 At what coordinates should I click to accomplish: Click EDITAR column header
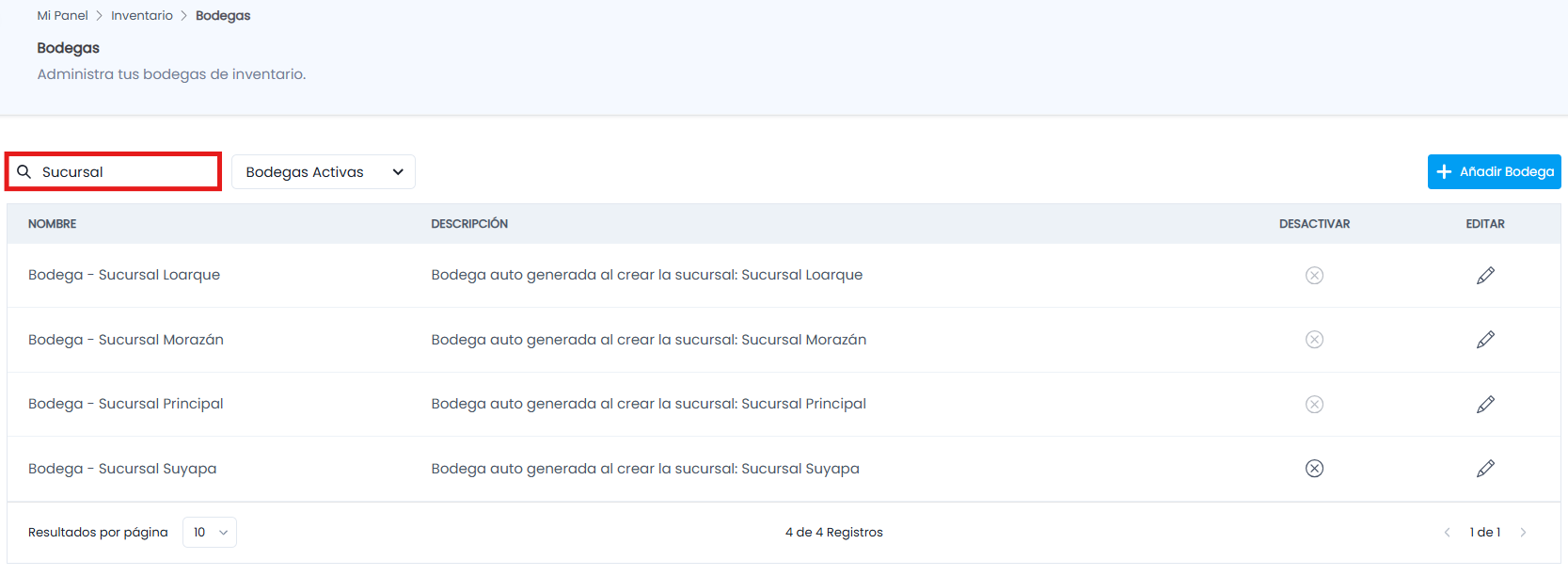1485,224
